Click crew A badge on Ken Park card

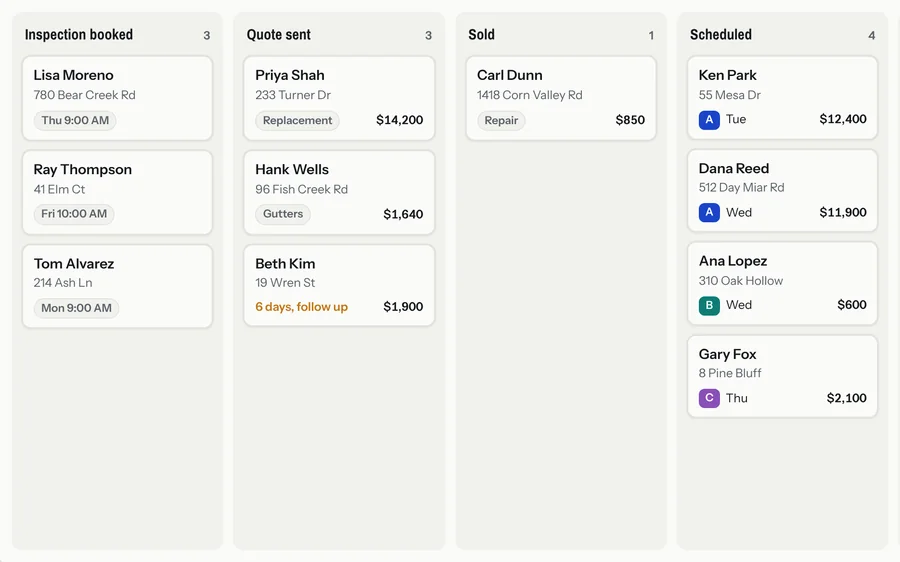709,119
